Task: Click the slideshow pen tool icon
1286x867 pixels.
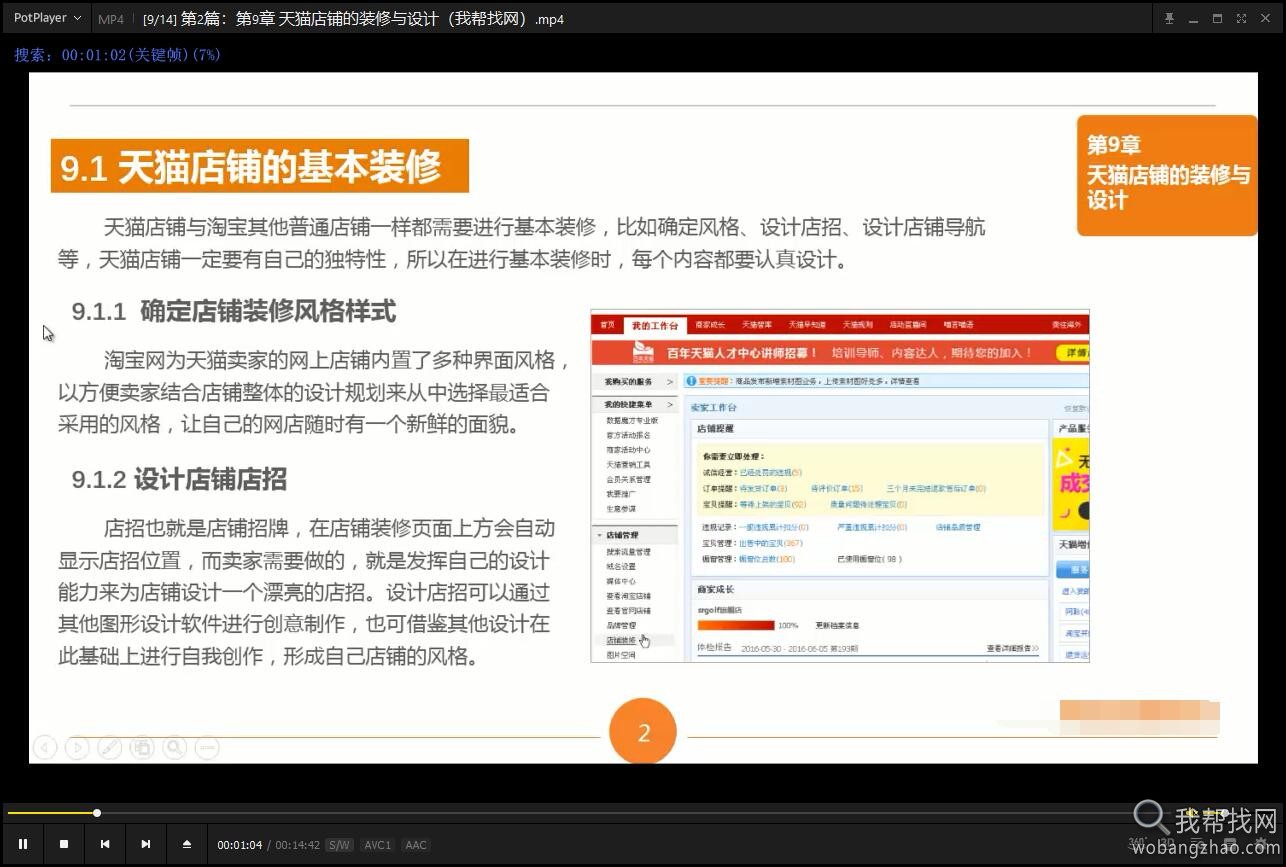Action: (x=109, y=747)
